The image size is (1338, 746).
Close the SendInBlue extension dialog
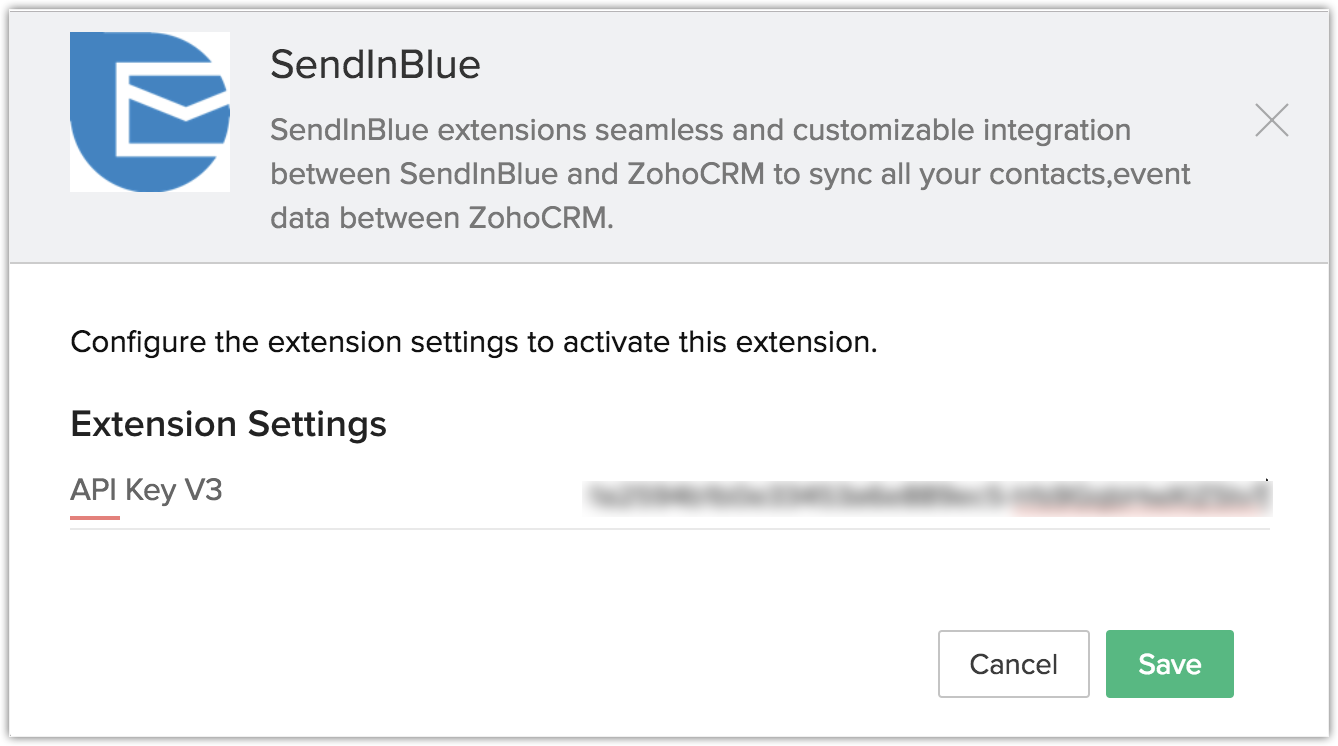1271,121
